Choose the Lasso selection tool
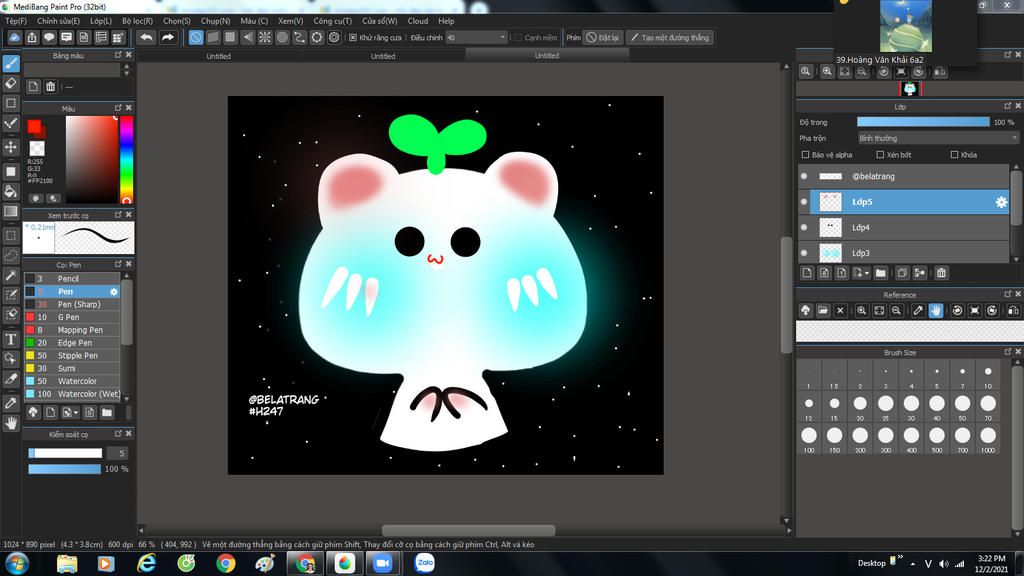Screen dimensions: 1024x576 click(x=11, y=255)
